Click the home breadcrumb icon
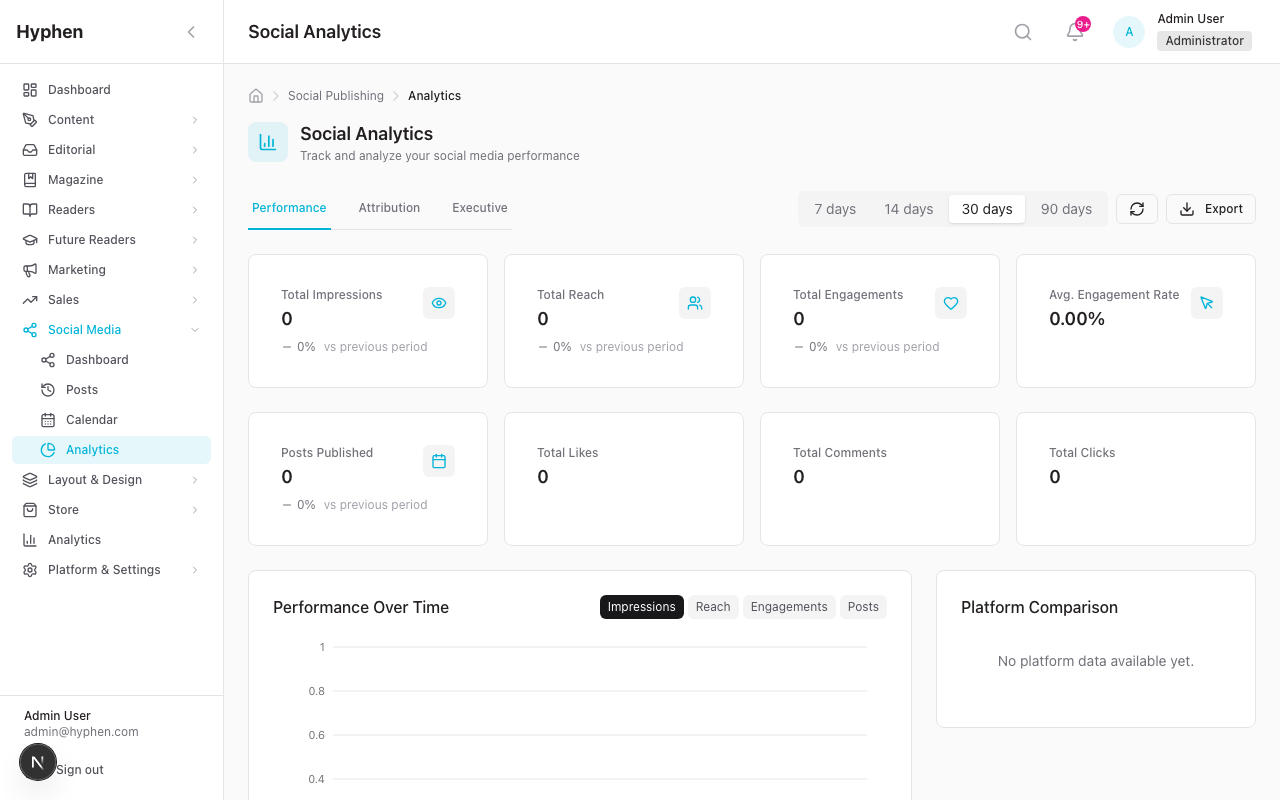1280x800 pixels. tap(255, 95)
